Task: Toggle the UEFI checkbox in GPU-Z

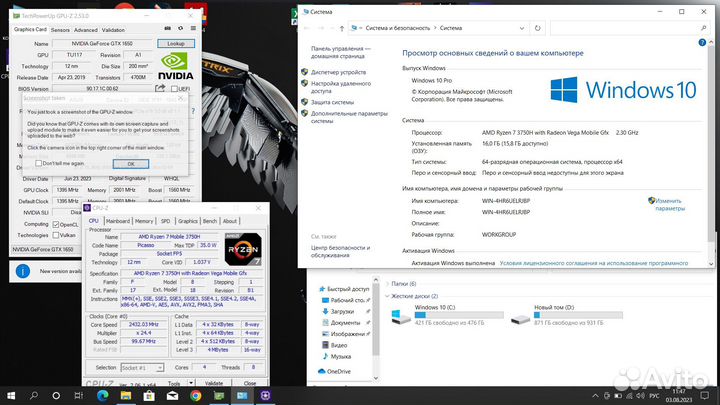Action: 174,89
